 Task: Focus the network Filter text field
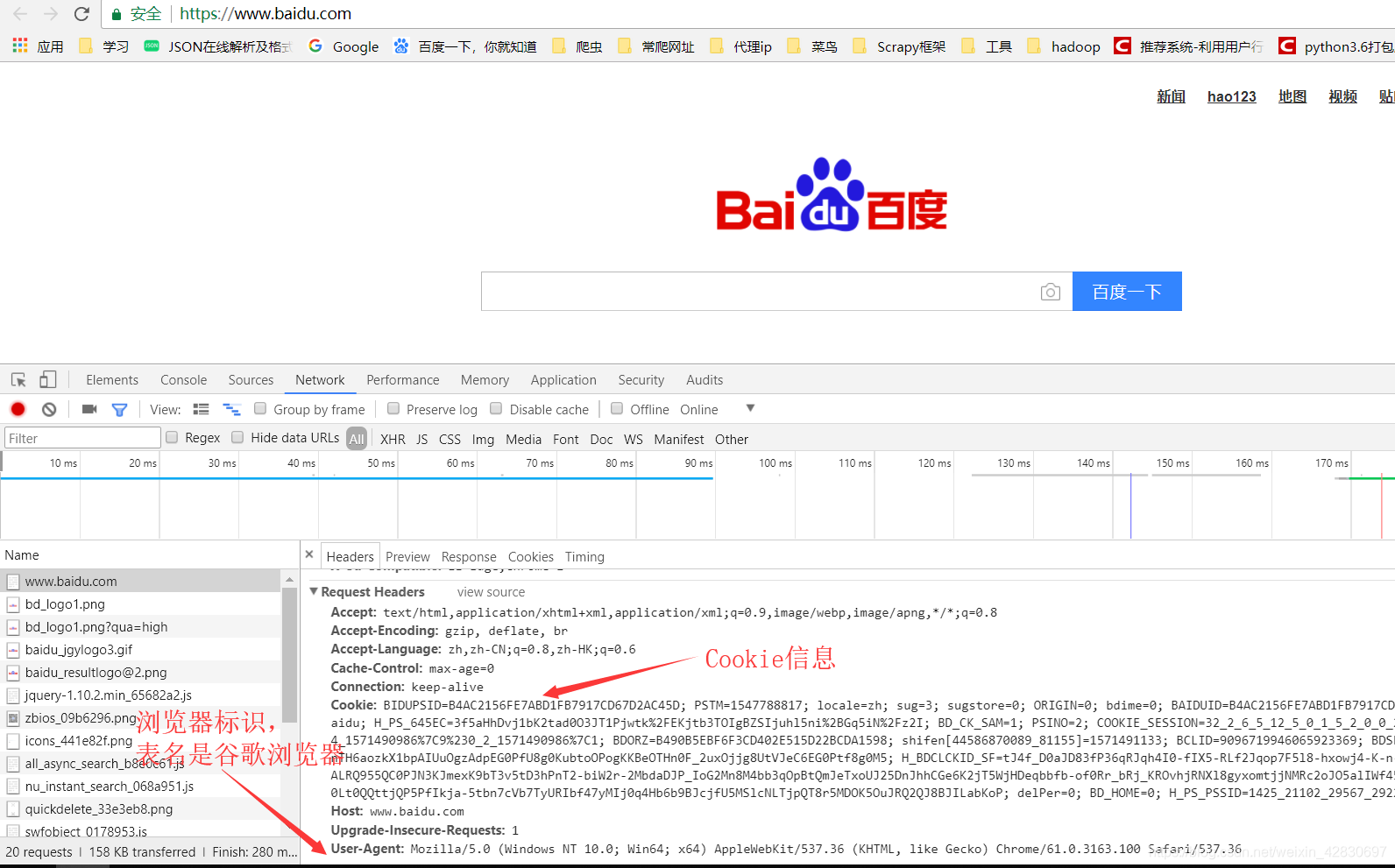pos(82,438)
